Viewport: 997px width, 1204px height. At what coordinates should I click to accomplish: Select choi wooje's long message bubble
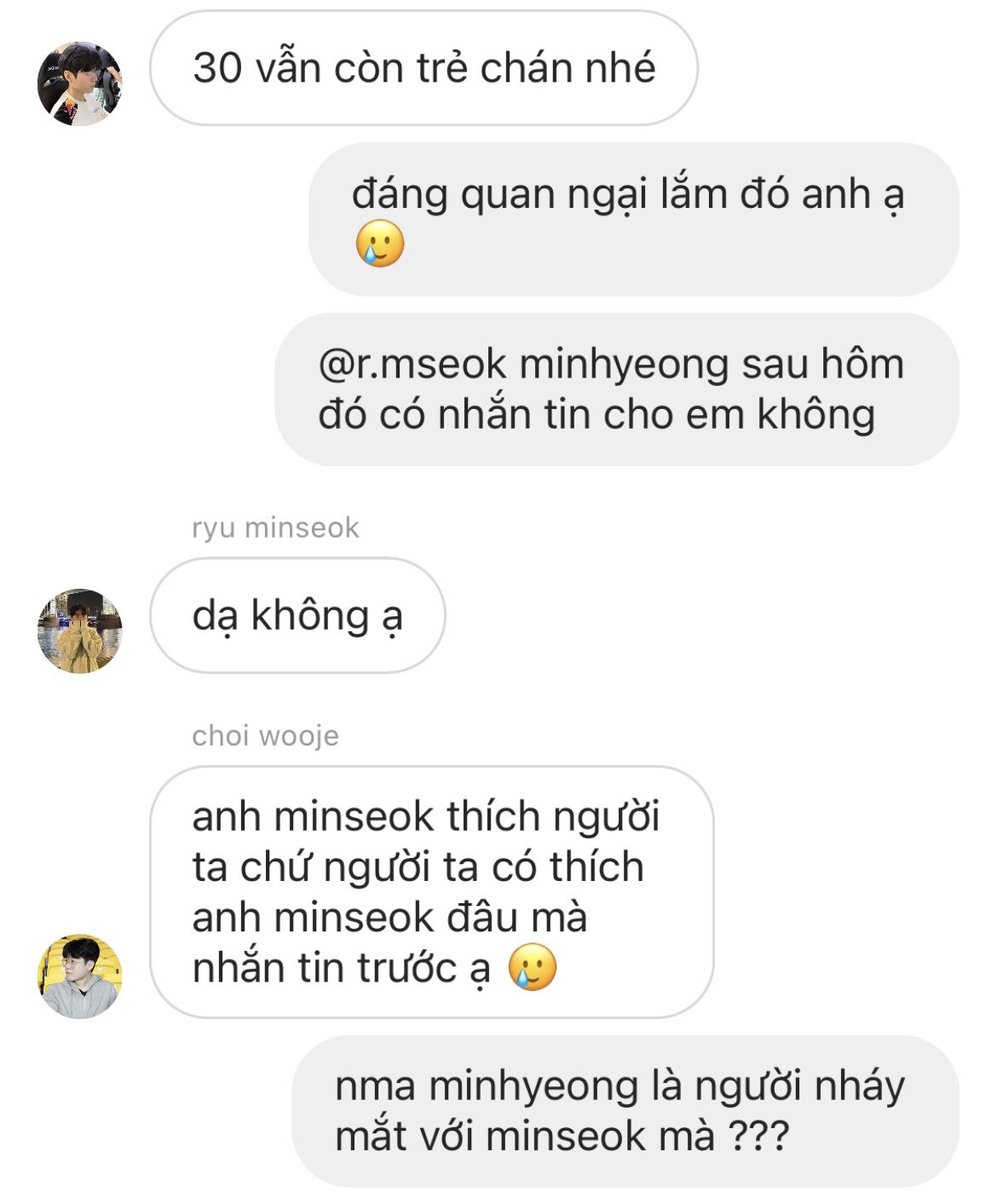432,892
